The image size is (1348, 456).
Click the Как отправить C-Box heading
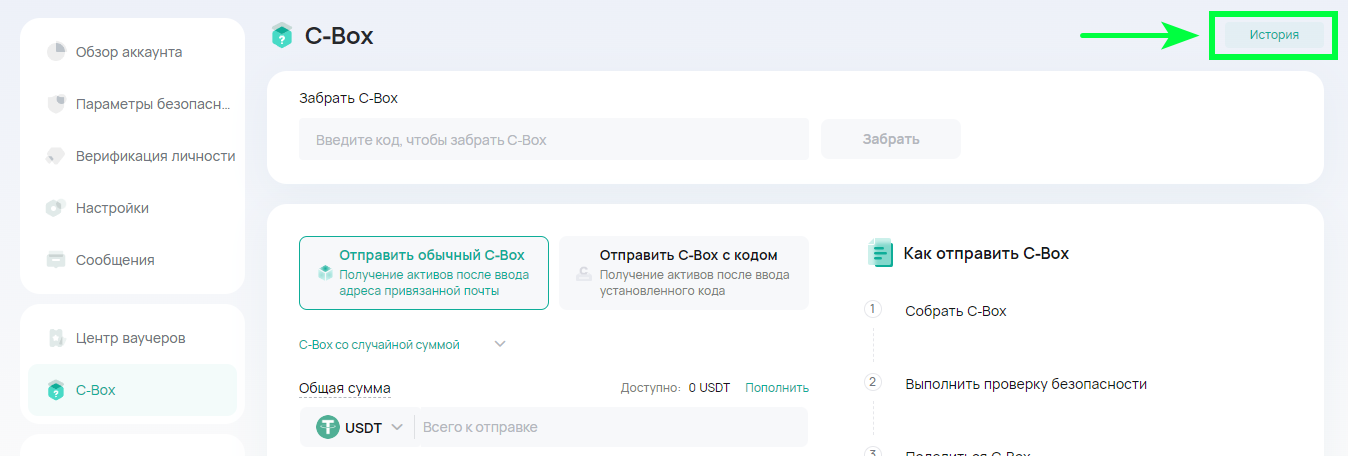(986, 254)
